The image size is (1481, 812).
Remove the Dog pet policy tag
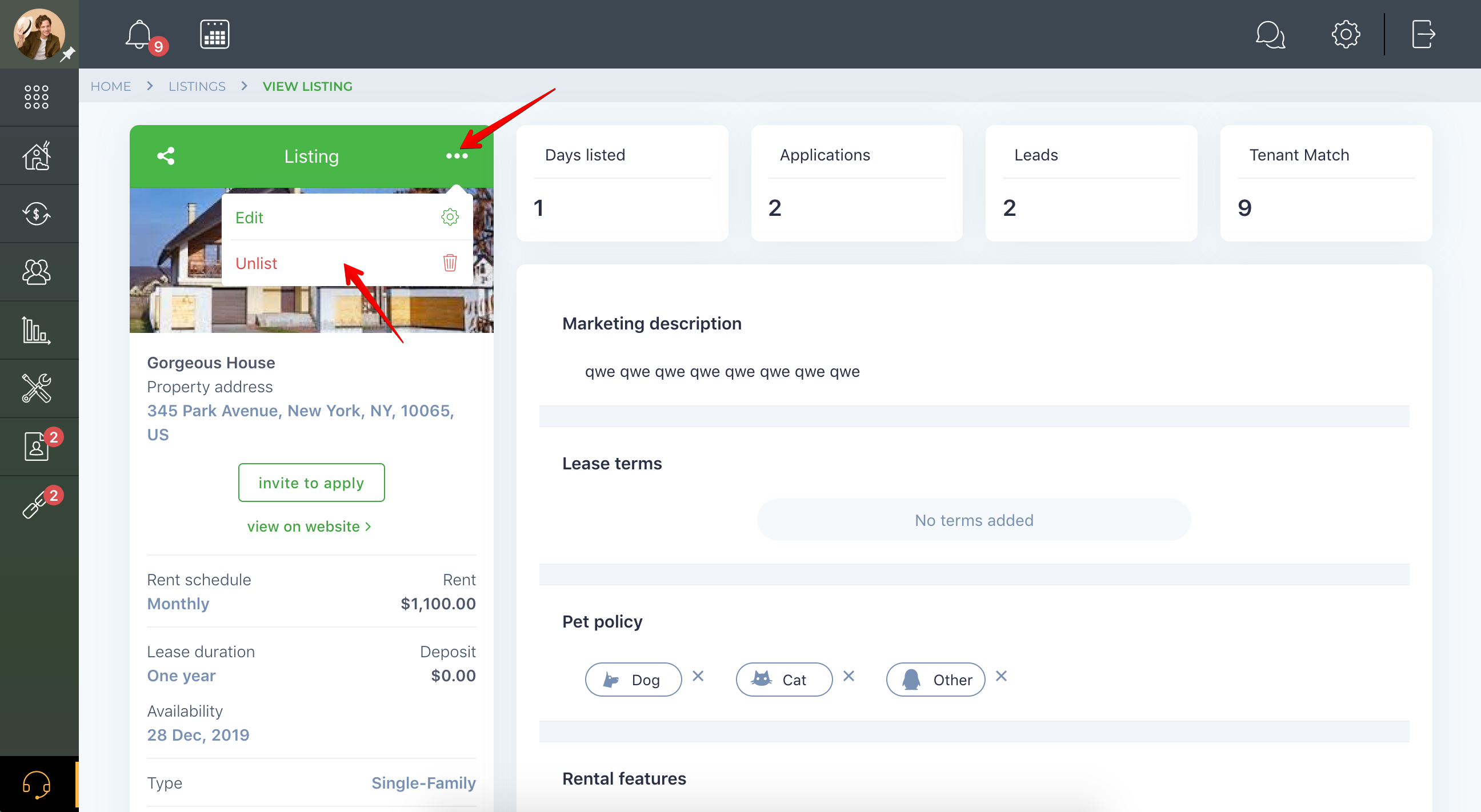pyautogui.click(x=698, y=676)
